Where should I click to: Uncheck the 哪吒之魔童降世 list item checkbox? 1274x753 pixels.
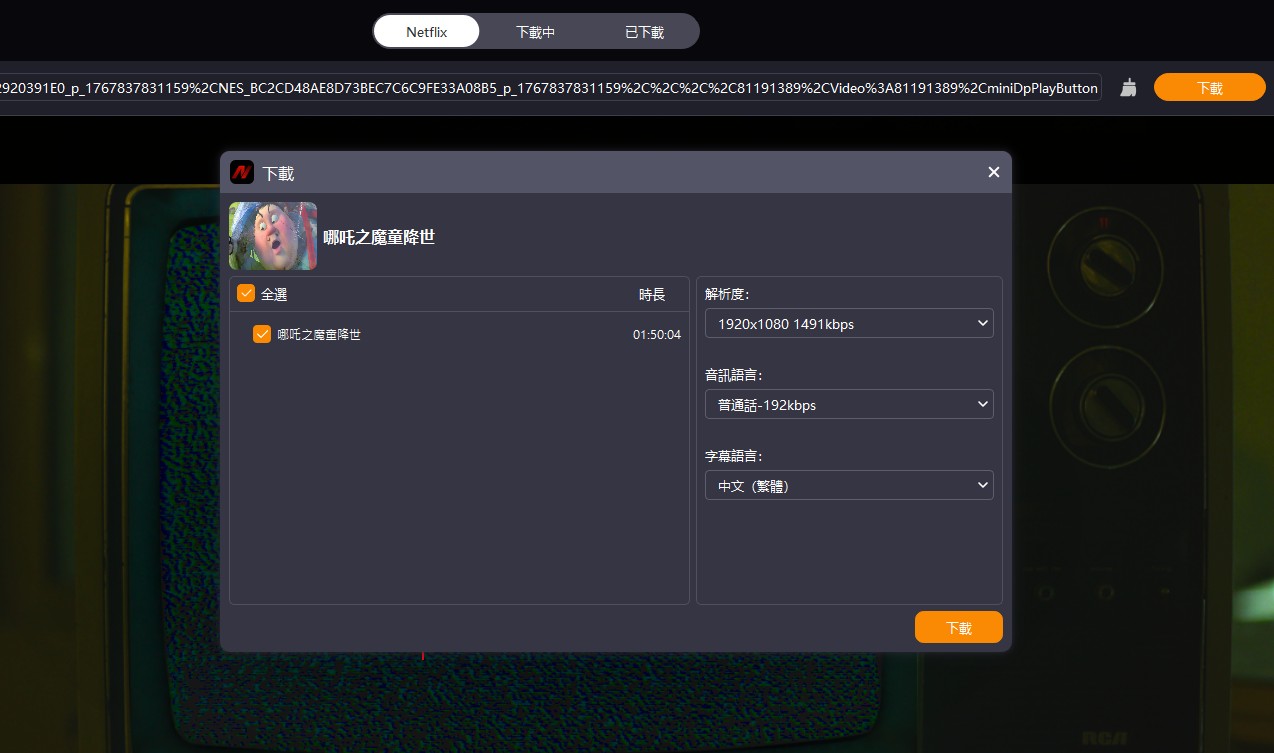(262, 334)
